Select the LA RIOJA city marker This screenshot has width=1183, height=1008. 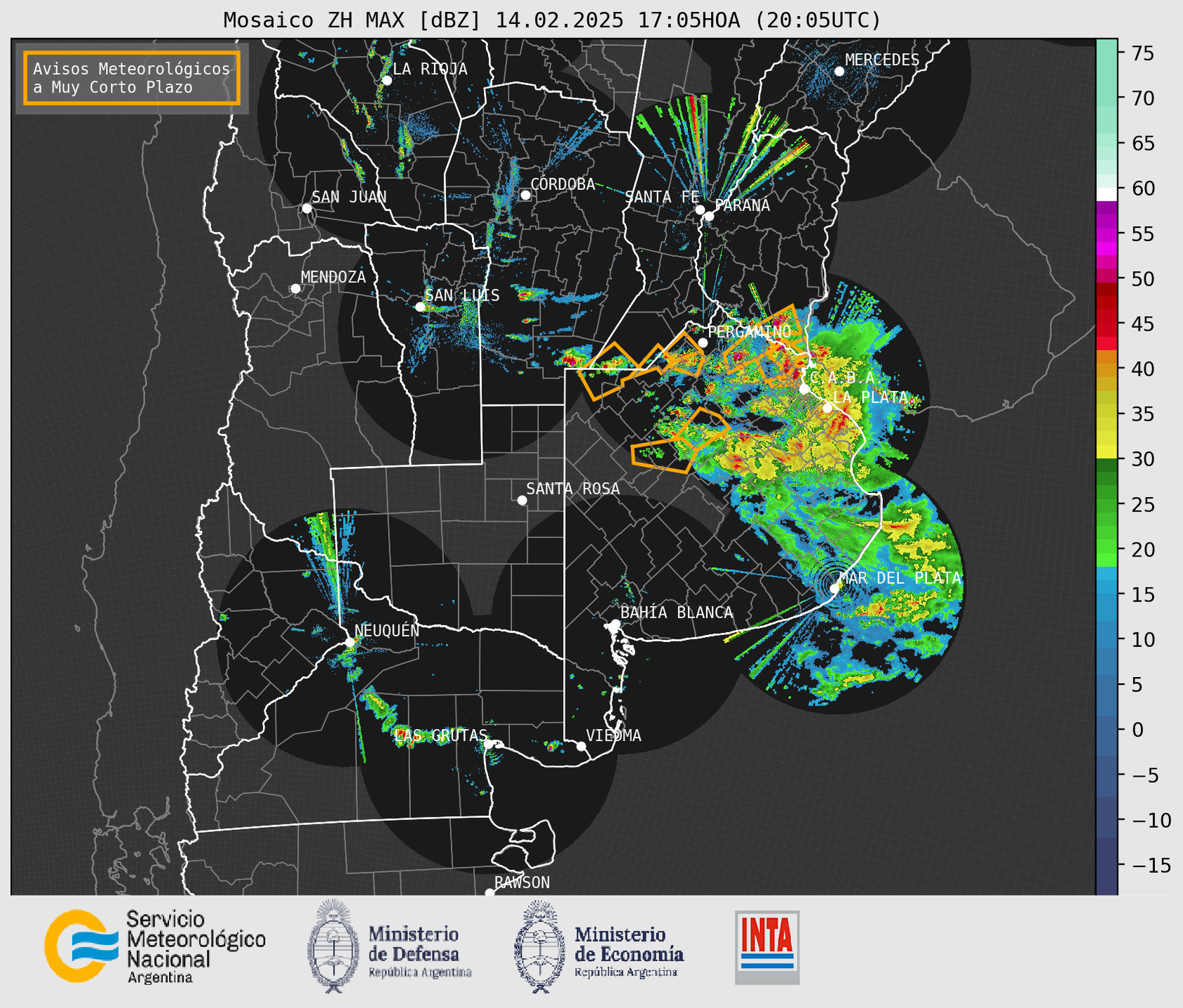tap(386, 81)
